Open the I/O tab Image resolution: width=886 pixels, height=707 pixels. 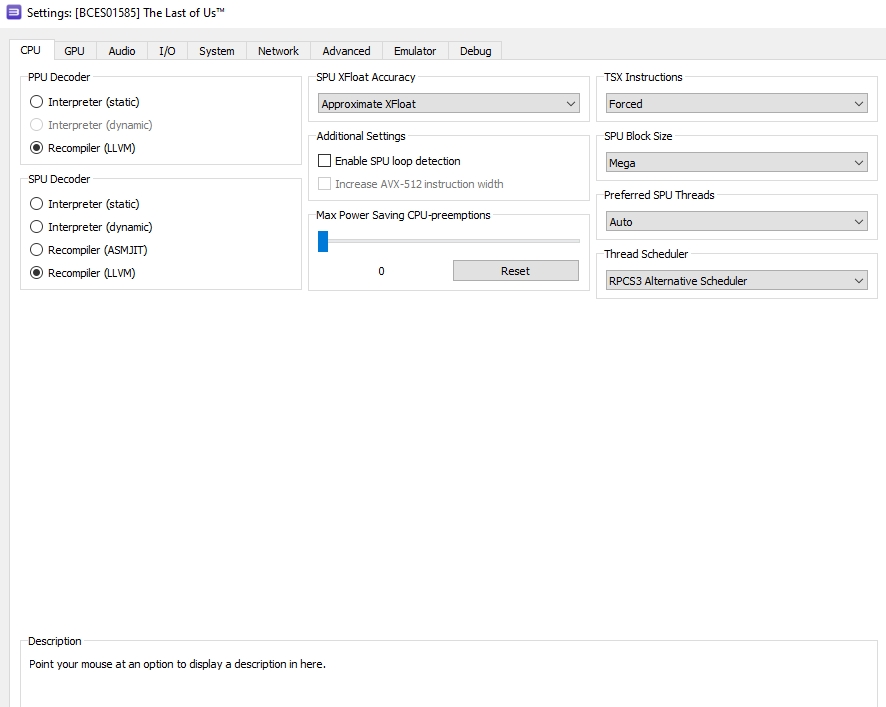pyautogui.click(x=167, y=51)
